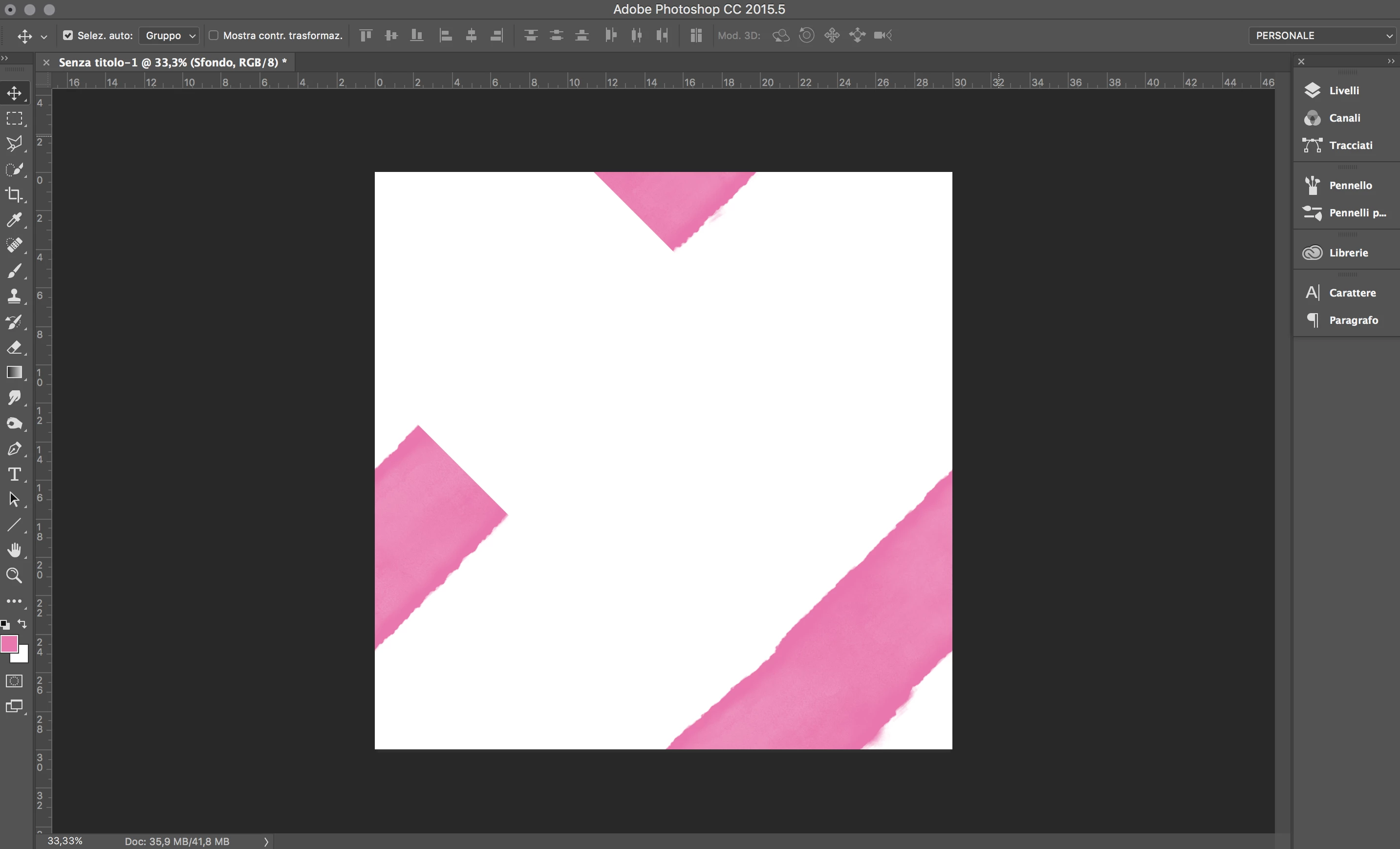Open the Carattere panel
Screen dimensions: 1400x849
[x=1352, y=293]
